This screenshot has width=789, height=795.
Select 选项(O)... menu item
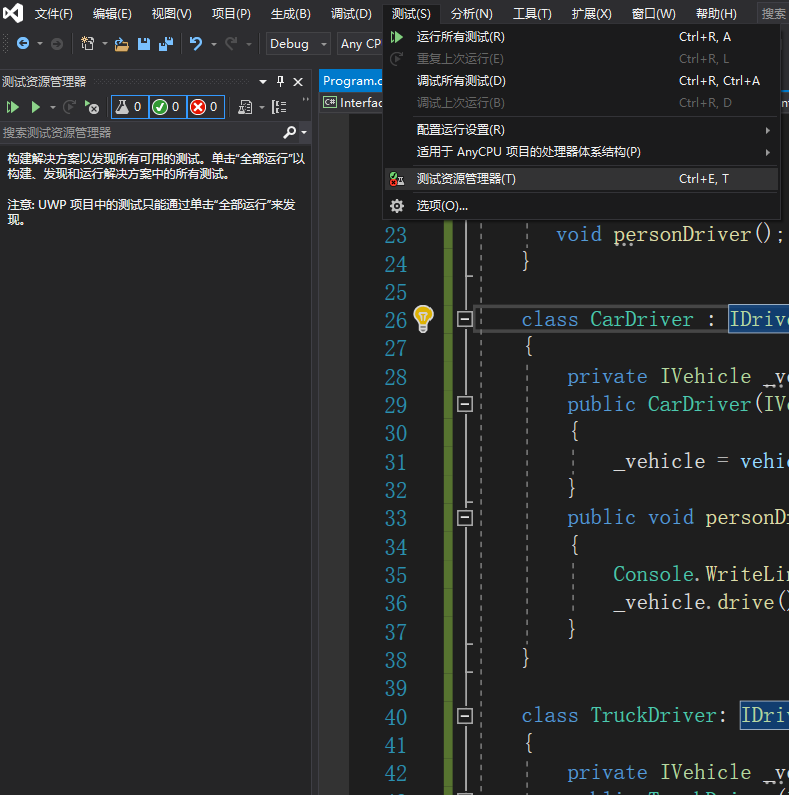pyautogui.click(x=581, y=206)
